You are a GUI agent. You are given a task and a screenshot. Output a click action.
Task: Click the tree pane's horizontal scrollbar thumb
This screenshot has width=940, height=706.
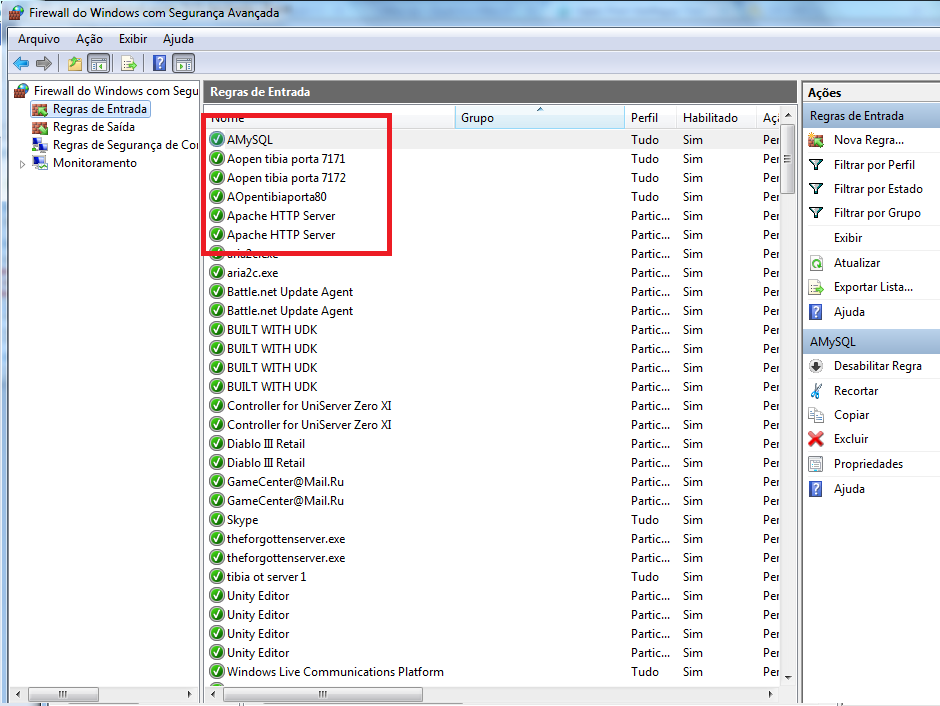click(x=63, y=694)
